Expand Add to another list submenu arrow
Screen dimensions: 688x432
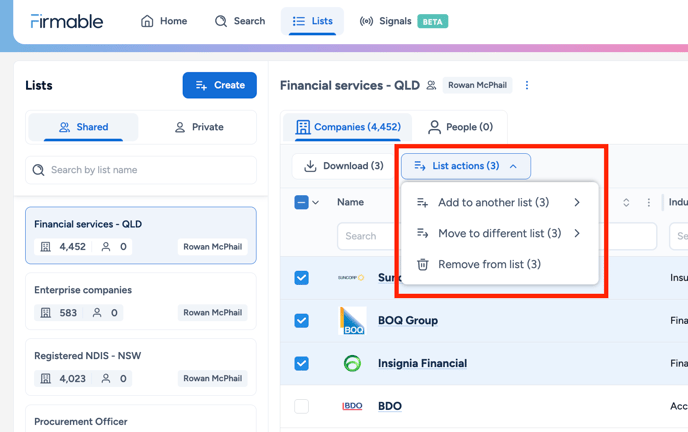coord(577,202)
